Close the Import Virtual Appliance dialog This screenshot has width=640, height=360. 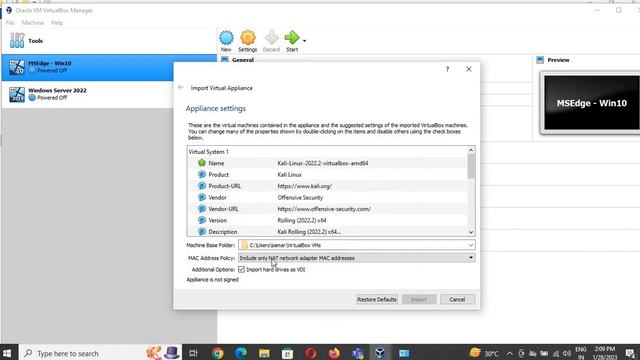pyautogui.click(x=469, y=69)
